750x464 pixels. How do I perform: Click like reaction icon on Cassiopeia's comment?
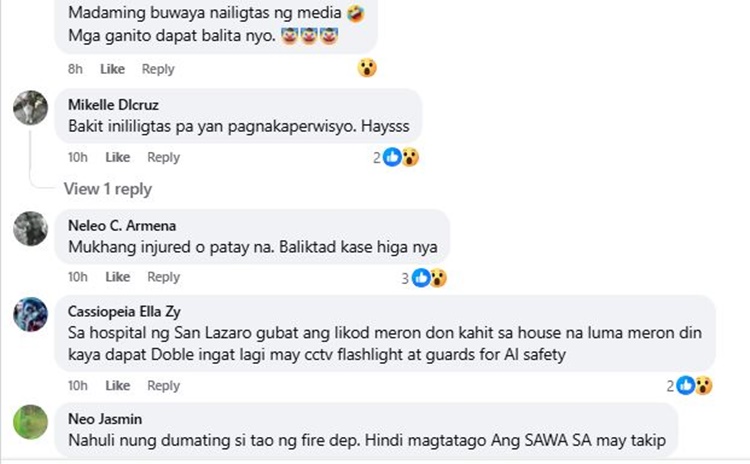(x=686, y=386)
